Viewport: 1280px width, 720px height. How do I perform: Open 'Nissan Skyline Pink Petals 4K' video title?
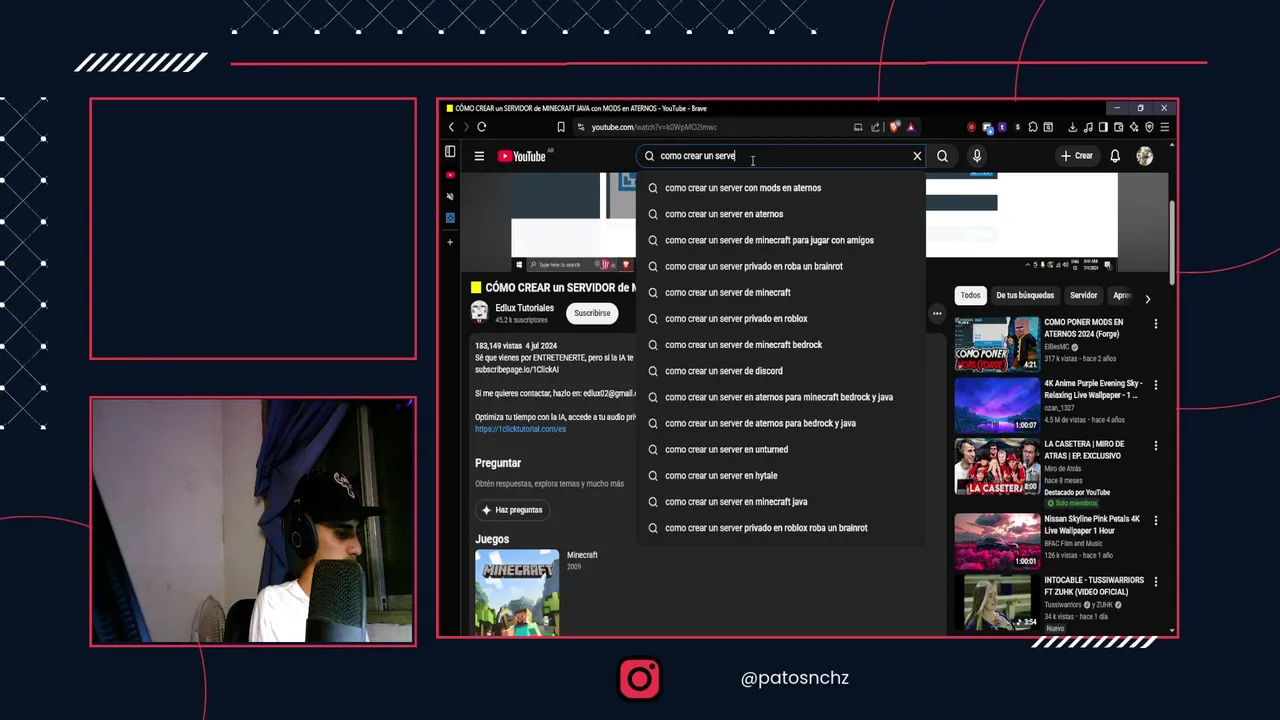(1092, 525)
